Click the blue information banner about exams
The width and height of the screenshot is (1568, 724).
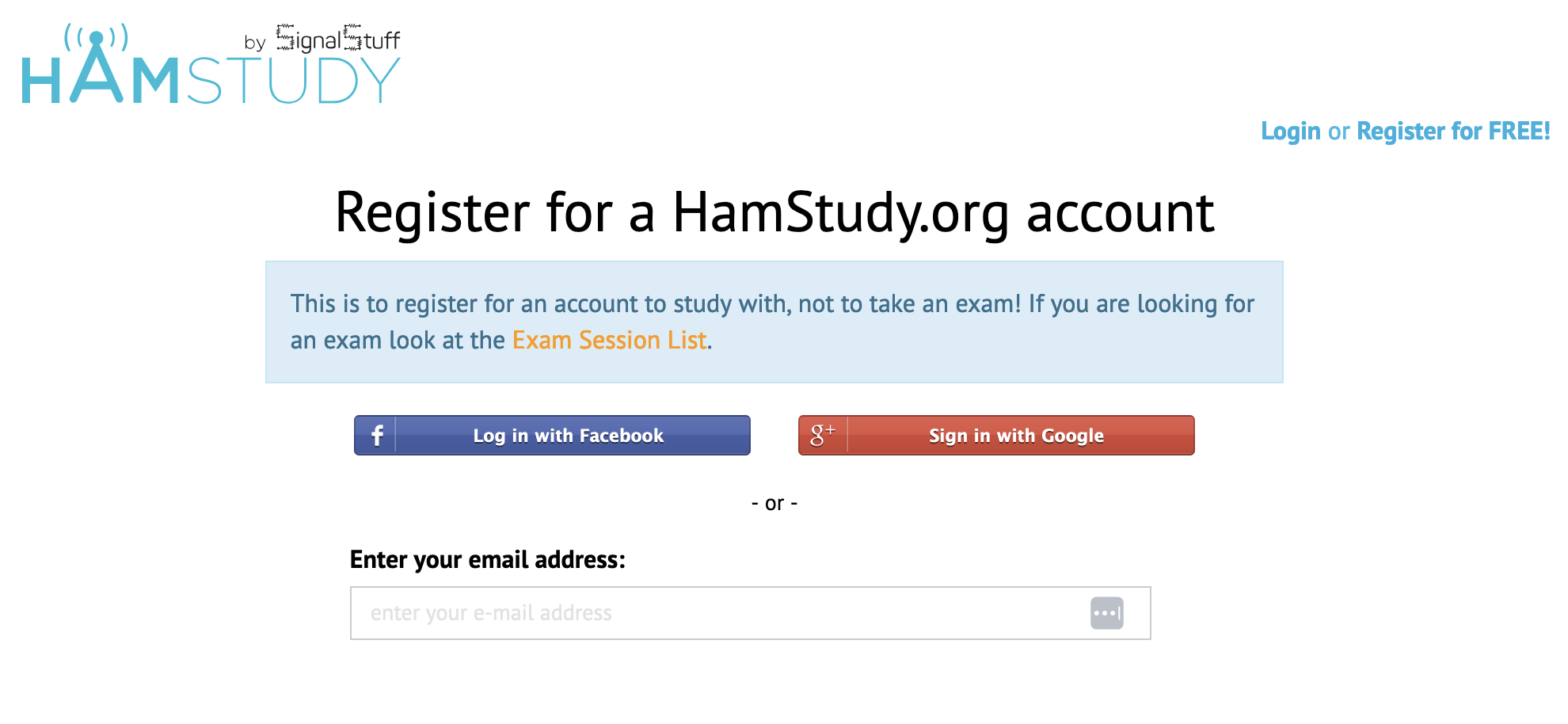coord(774,322)
